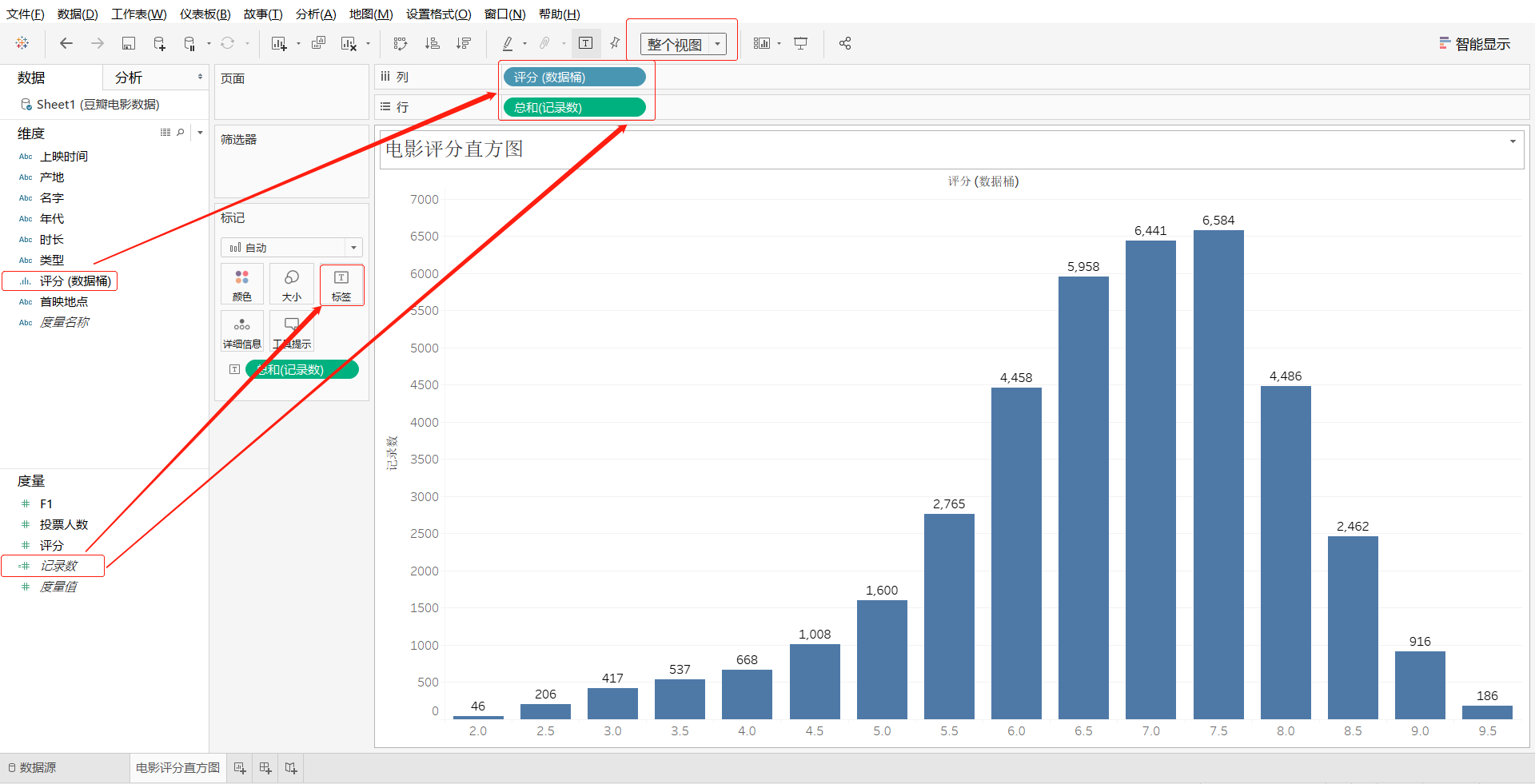Click the 工具提示 marks card button
The width and height of the screenshot is (1535, 784).
tap(292, 332)
